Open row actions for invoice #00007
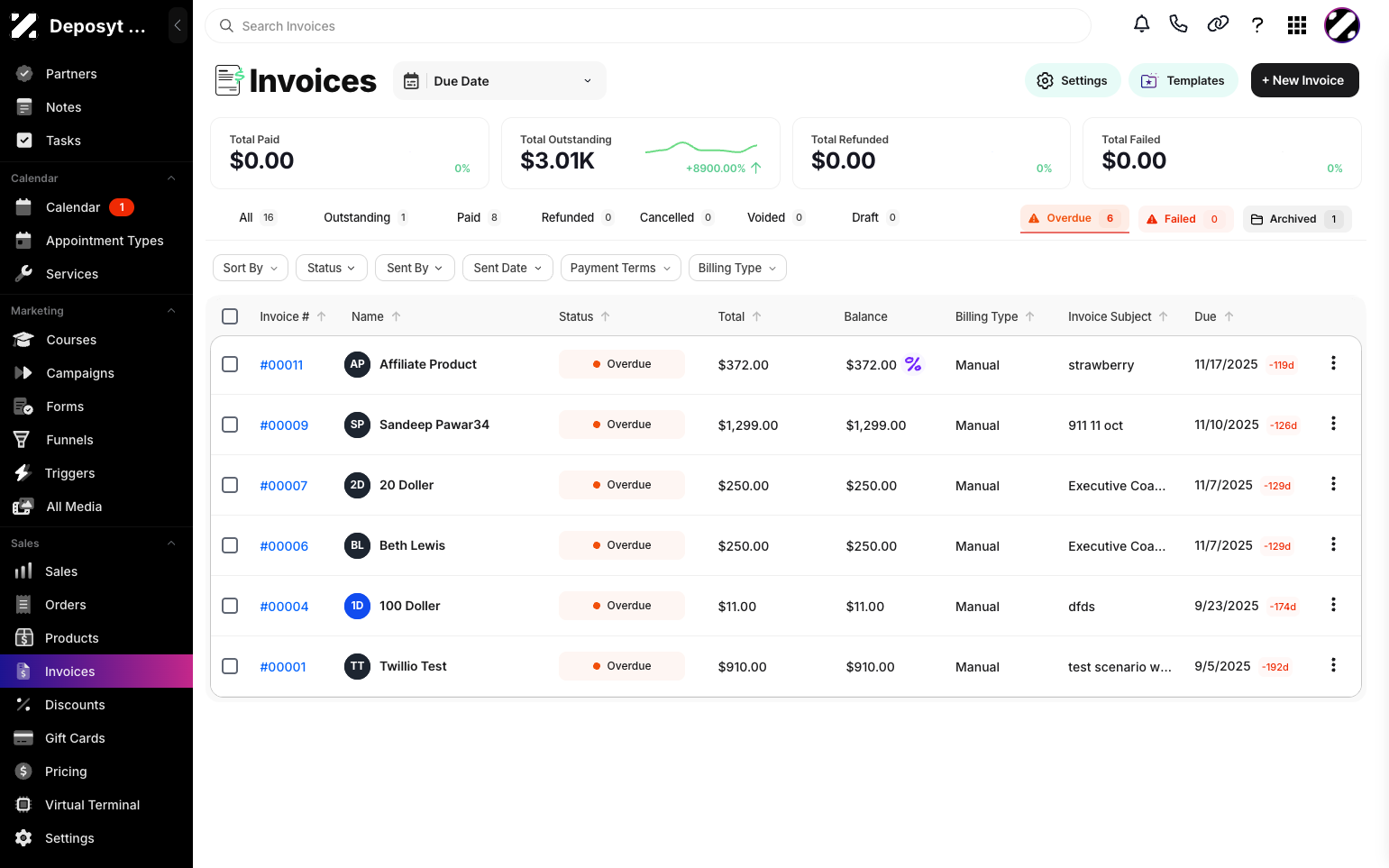This screenshot has height=868, width=1389. 1333,484
